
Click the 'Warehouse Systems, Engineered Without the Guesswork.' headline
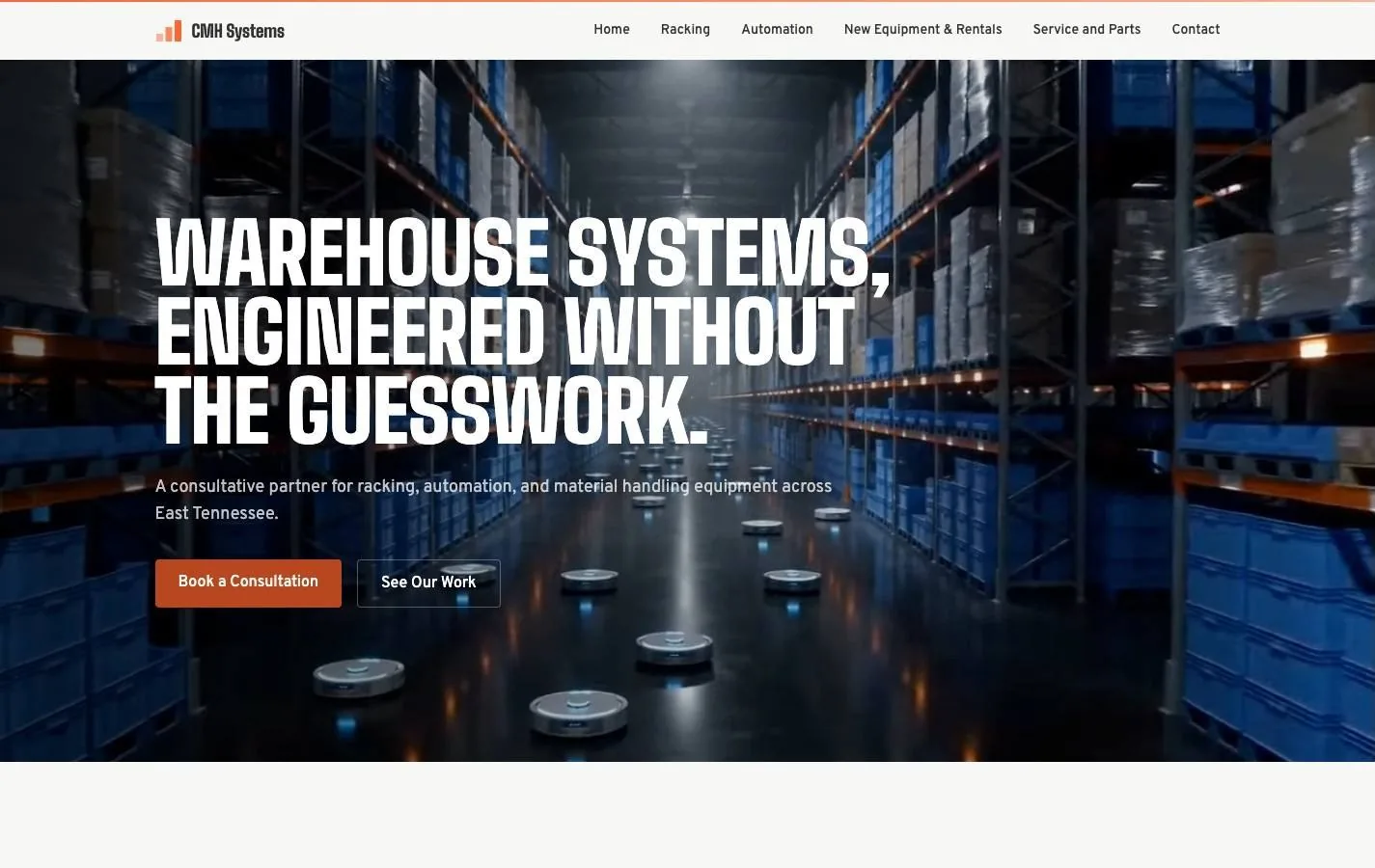[x=522, y=331]
